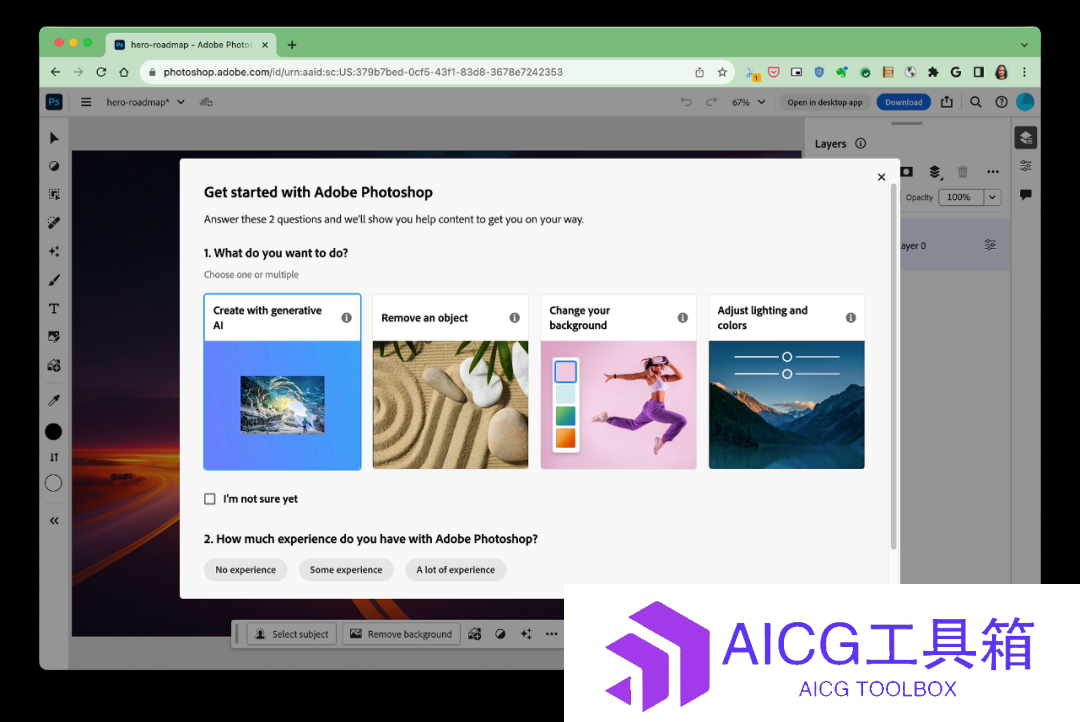Open adjustments sliders icon in right sidebar
Image resolution: width=1080 pixels, height=722 pixels.
(1026, 165)
